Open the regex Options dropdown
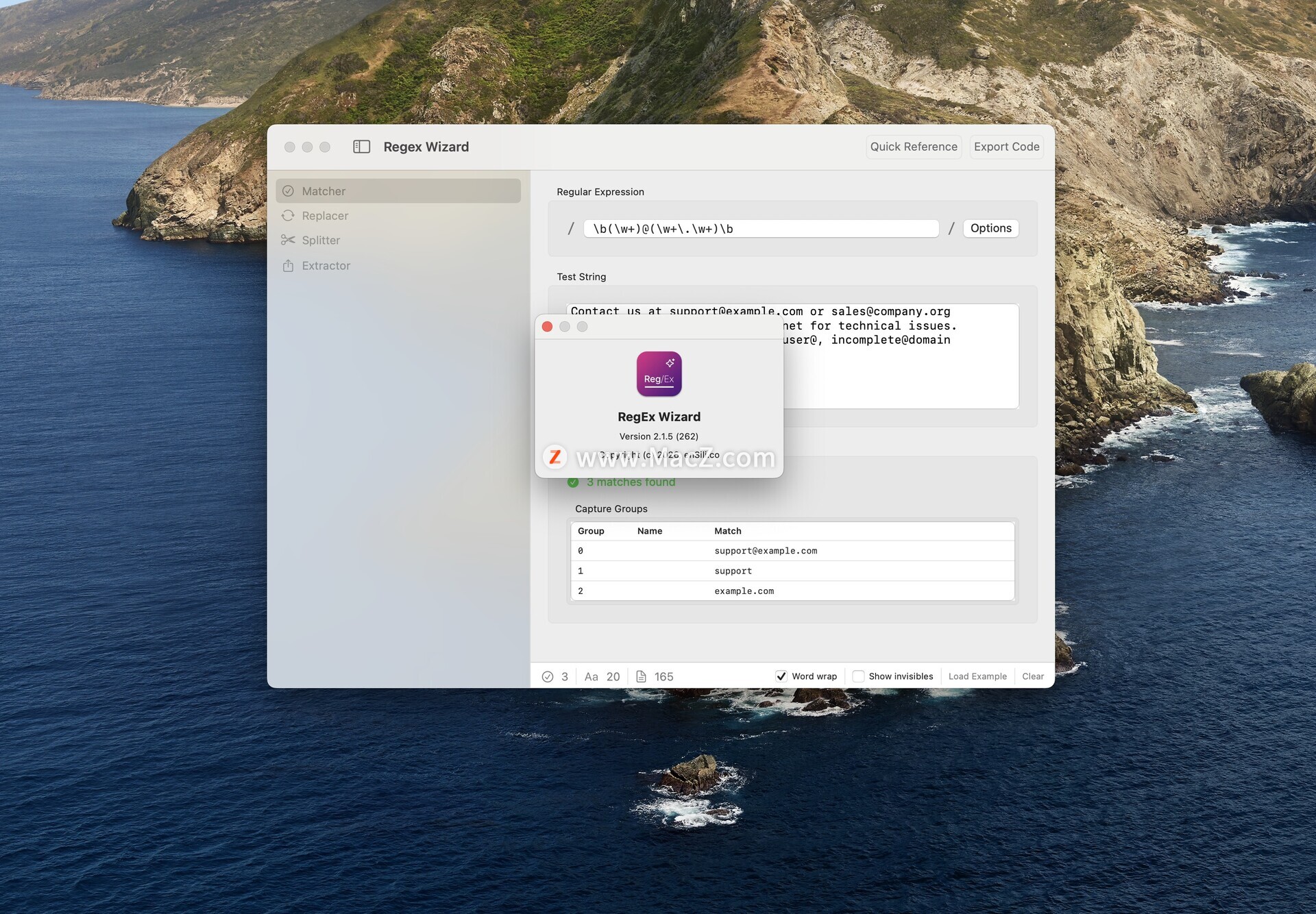 tap(990, 228)
